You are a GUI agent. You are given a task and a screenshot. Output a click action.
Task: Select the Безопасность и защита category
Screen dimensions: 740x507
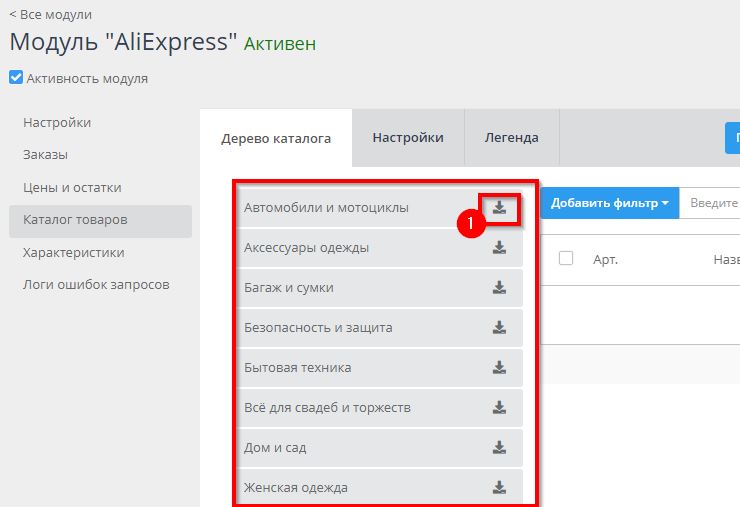pyautogui.click(x=380, y=328)
